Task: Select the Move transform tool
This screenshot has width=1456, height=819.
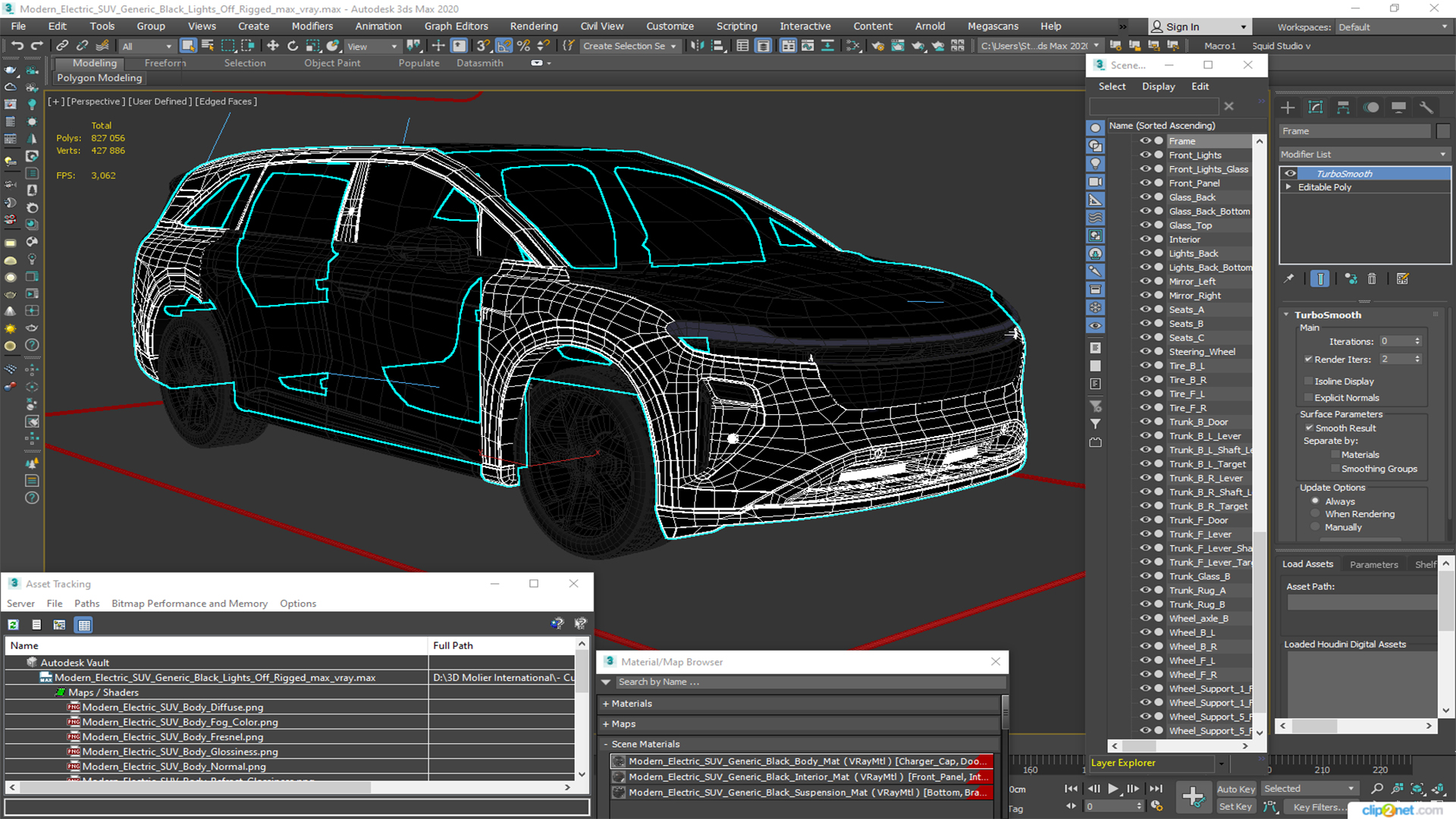Action: [273, 46]
